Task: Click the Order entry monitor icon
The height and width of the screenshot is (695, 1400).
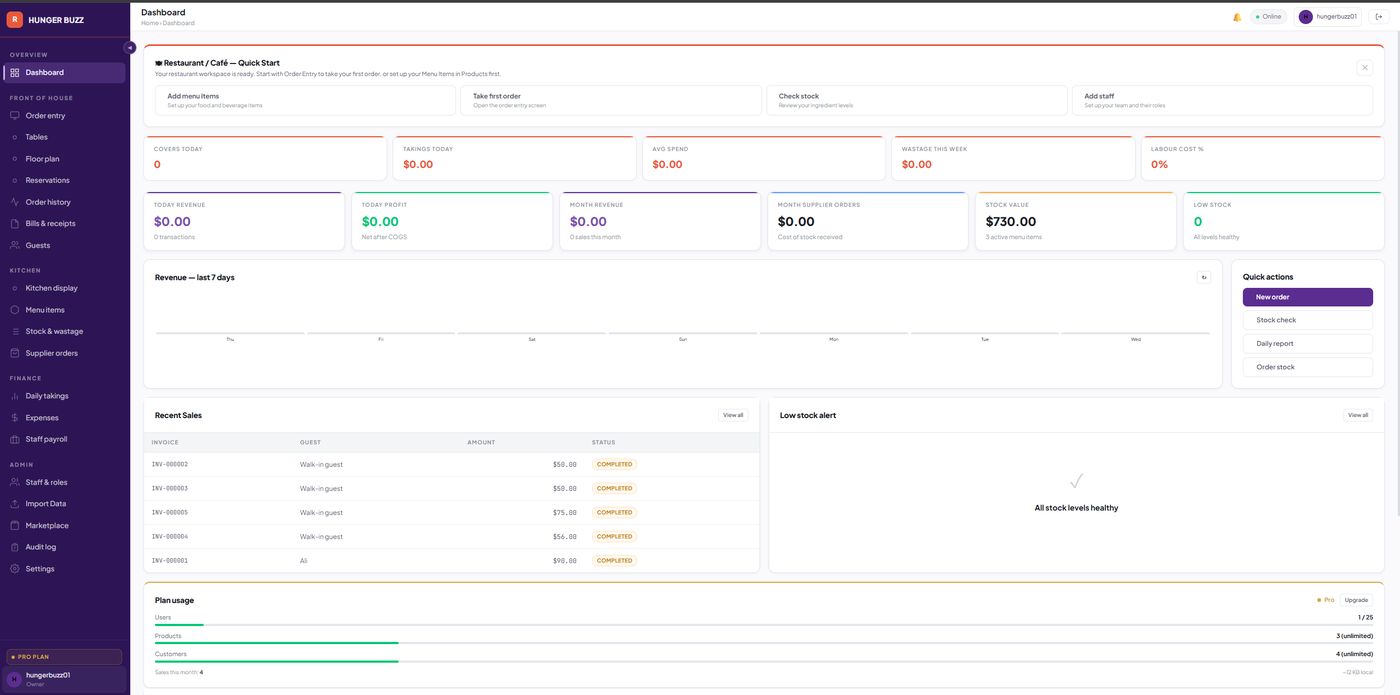Action: tap(15, 115)
